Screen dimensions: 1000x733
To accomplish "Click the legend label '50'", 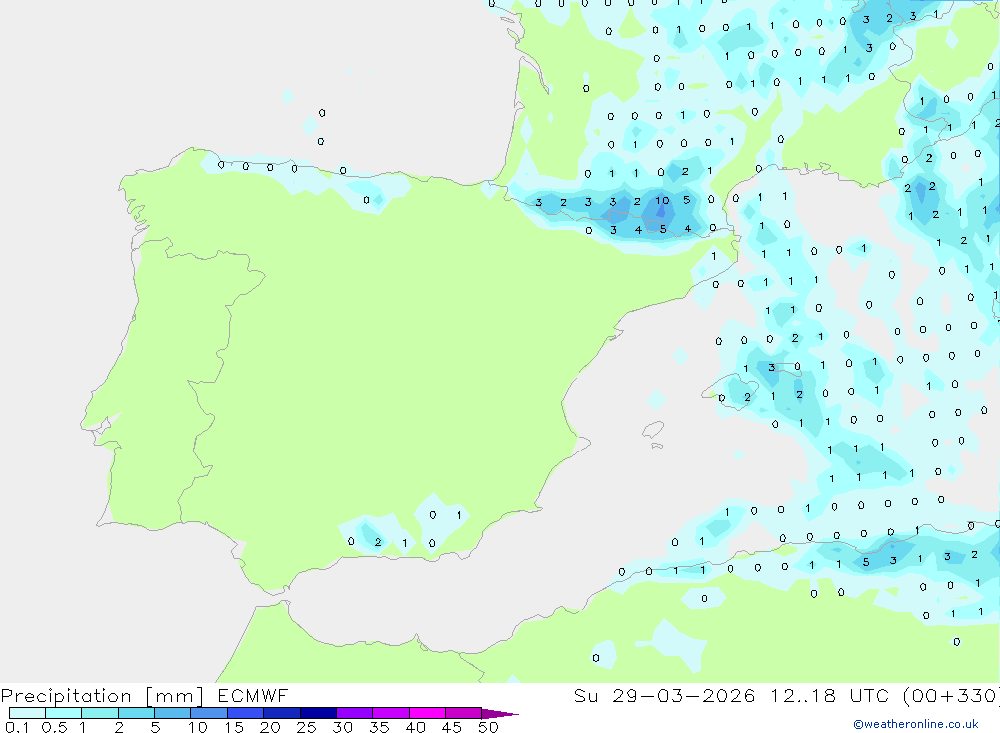I will tap(489, 727).
